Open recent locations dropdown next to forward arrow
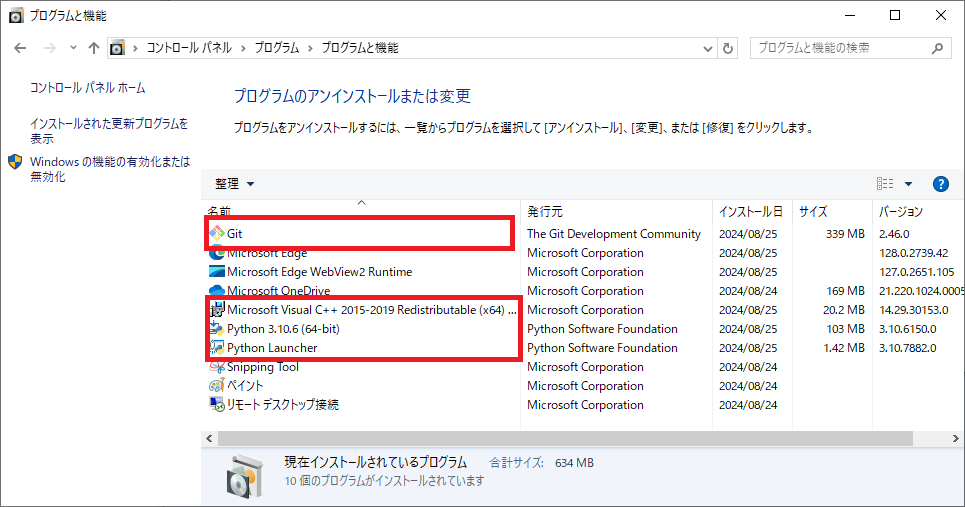 click(73, 48)
